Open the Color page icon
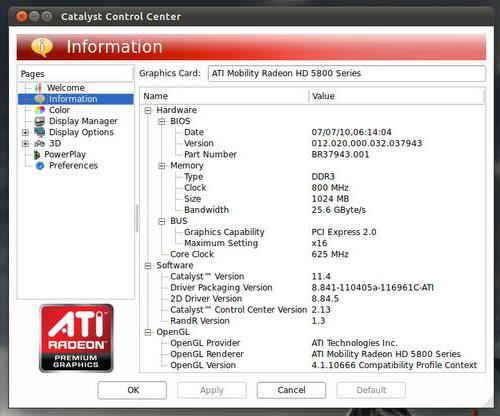500x416 pixels. [x=40, y=110]
